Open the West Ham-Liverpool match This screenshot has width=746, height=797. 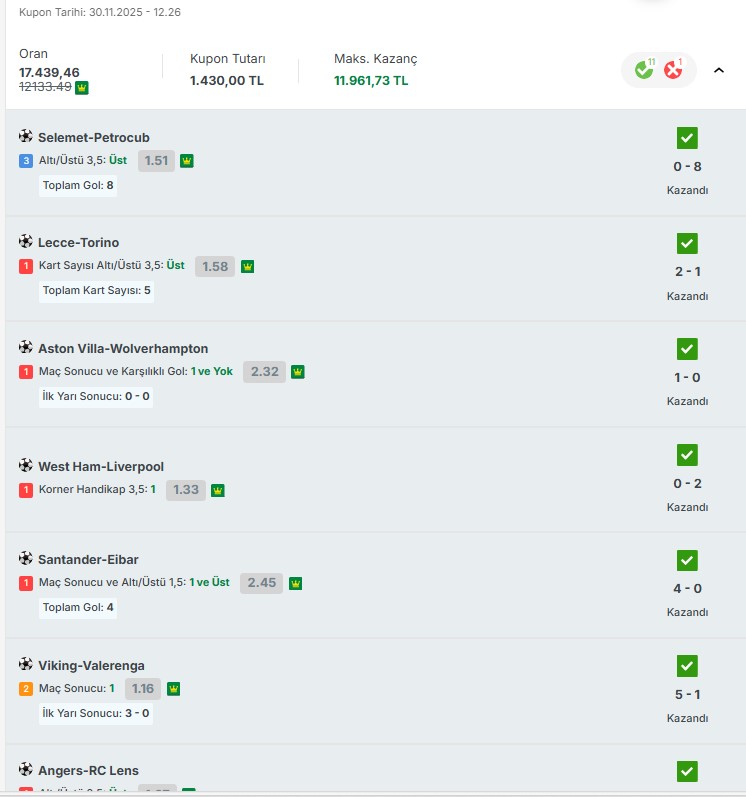coord(101,466)
